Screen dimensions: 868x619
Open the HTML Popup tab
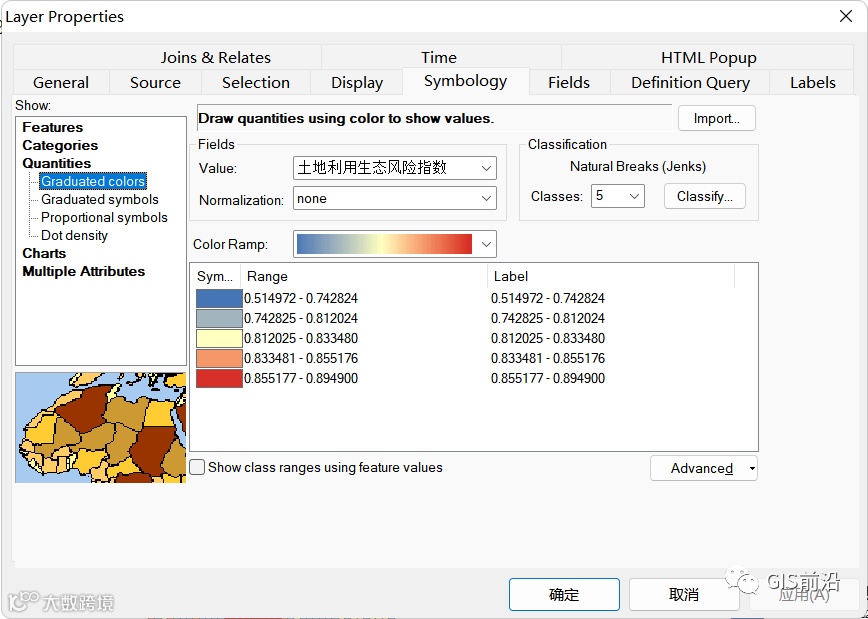tap(709, 58)
